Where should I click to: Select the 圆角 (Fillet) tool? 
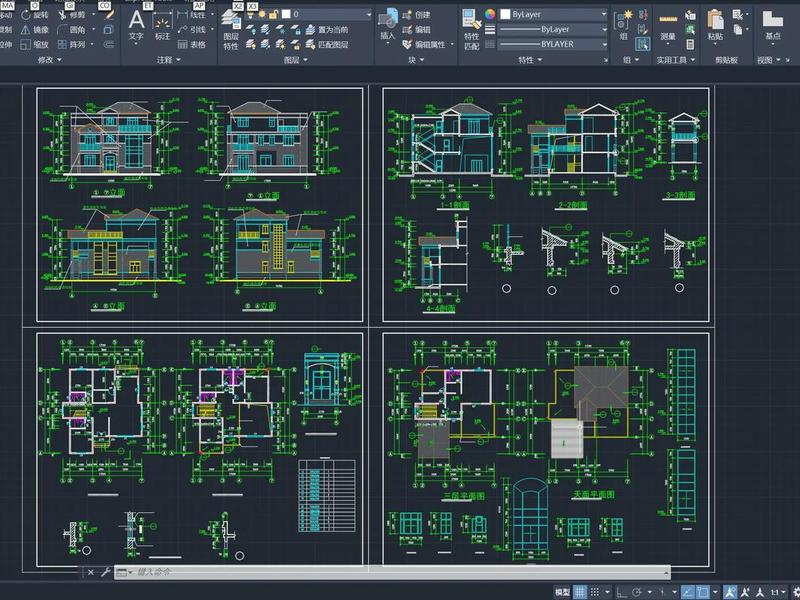click(70, 30)
